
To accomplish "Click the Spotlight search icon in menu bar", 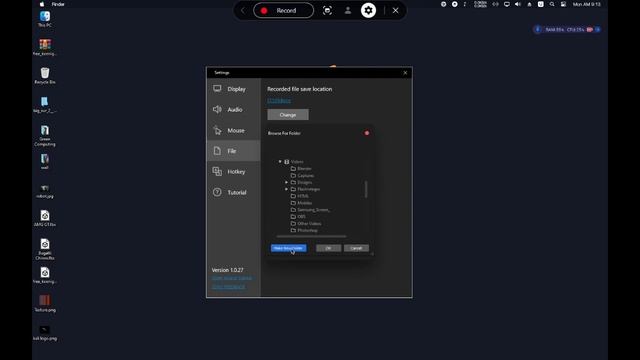I will click(x=552, y=4).
